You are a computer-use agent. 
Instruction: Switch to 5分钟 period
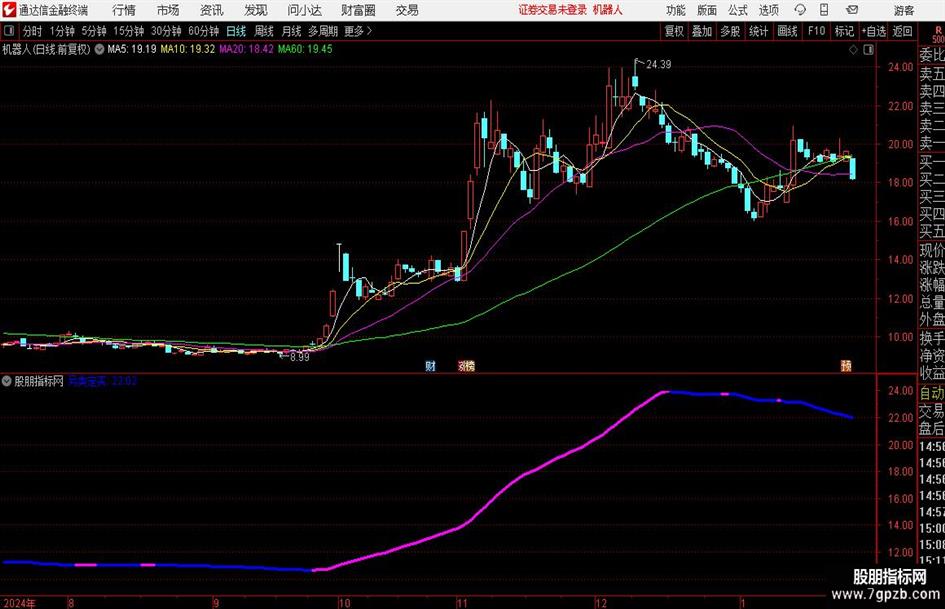pyautogui.click(x=94, y=31)
